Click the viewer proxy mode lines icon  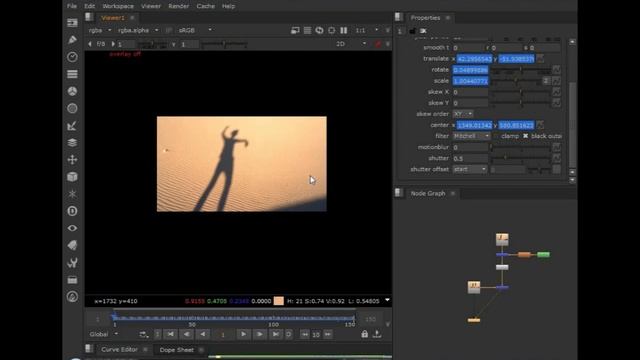[x=307, y=30]
